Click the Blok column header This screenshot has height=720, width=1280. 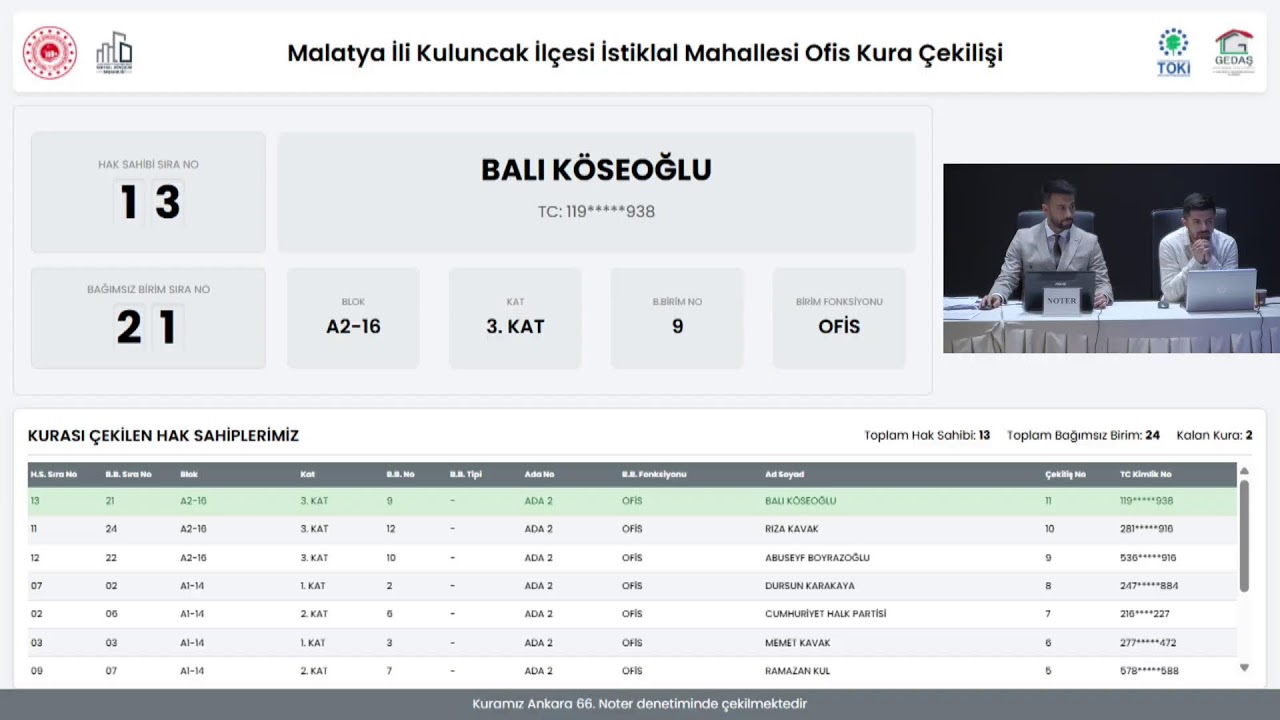[x=189, y=474]
